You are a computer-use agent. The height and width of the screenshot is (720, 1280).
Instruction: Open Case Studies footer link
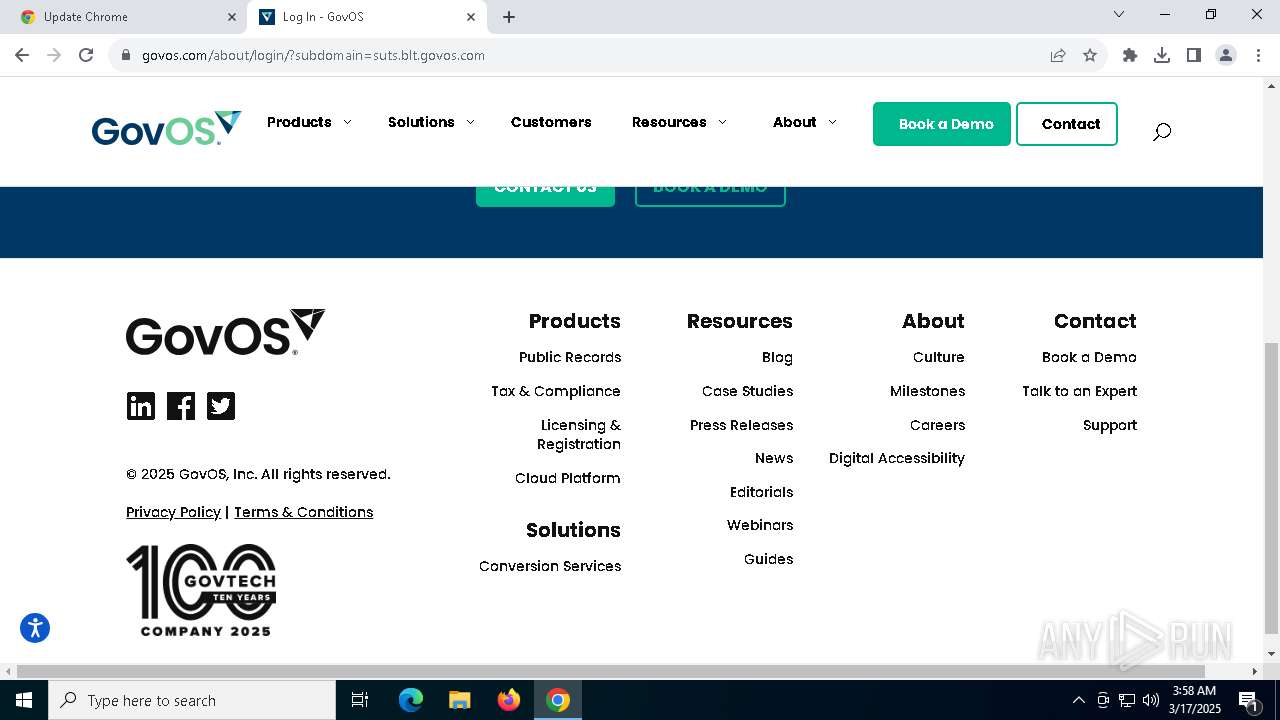pos(747,391)
